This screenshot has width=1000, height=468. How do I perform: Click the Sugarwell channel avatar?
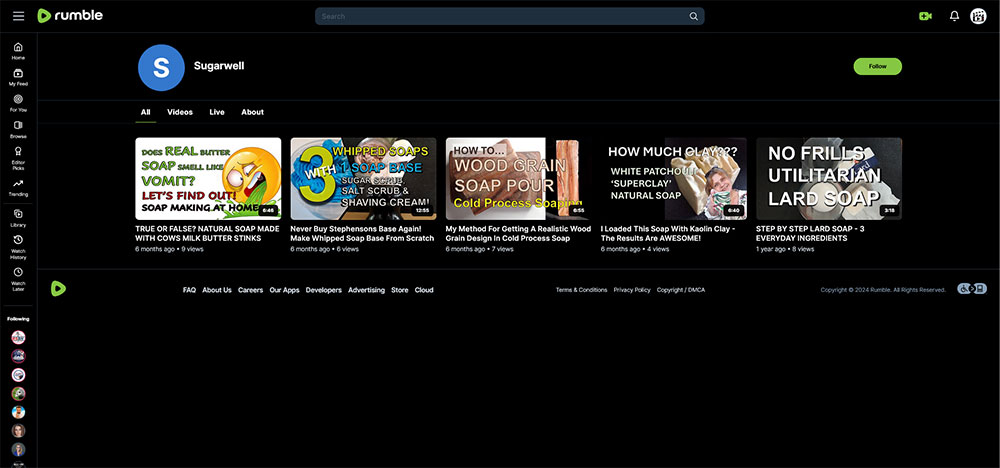(x=161, y=68)
